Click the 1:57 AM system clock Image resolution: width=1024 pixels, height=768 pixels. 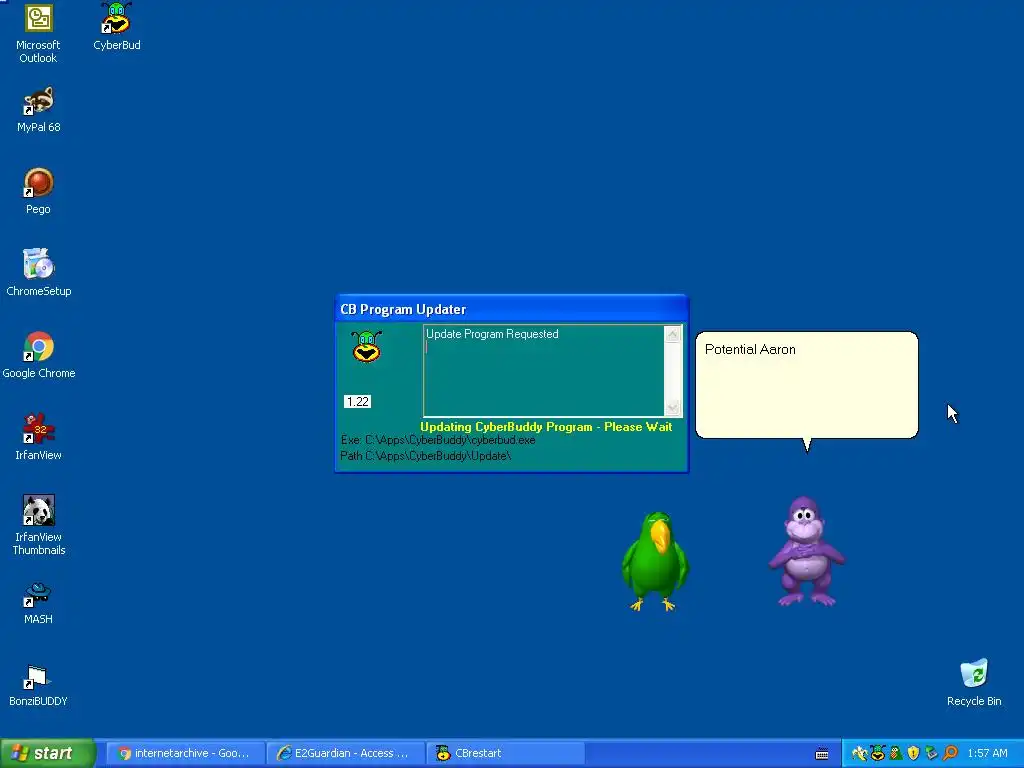coord(987,754)
